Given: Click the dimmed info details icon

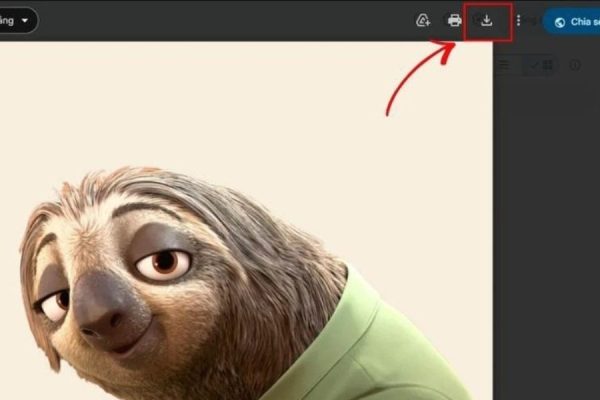Looking at the screenshot, I should tap(575, 65).
